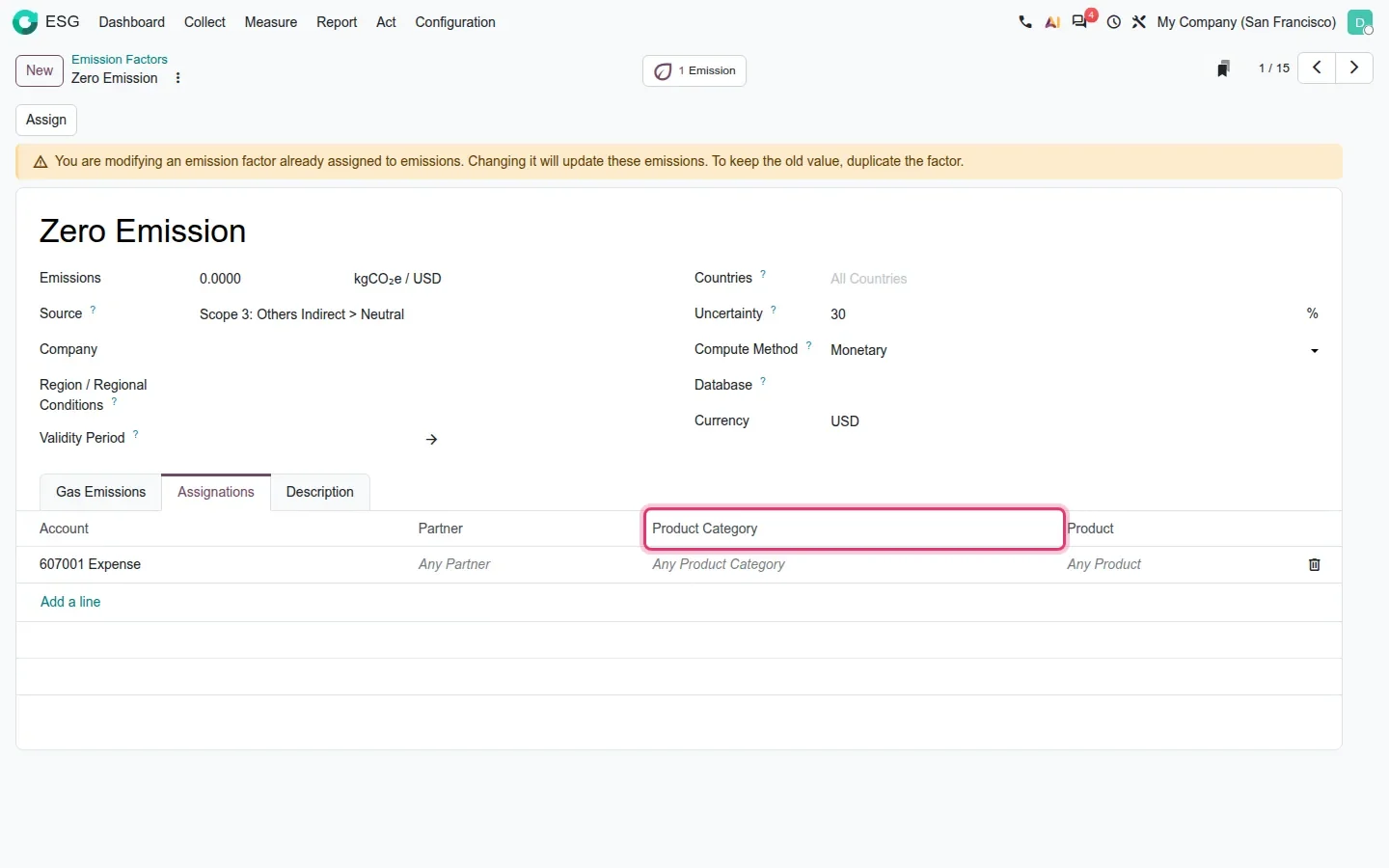This screenshot has height=868, width=1389.
Task: Go to next record arrow
Action: [x=1354, y=68]
